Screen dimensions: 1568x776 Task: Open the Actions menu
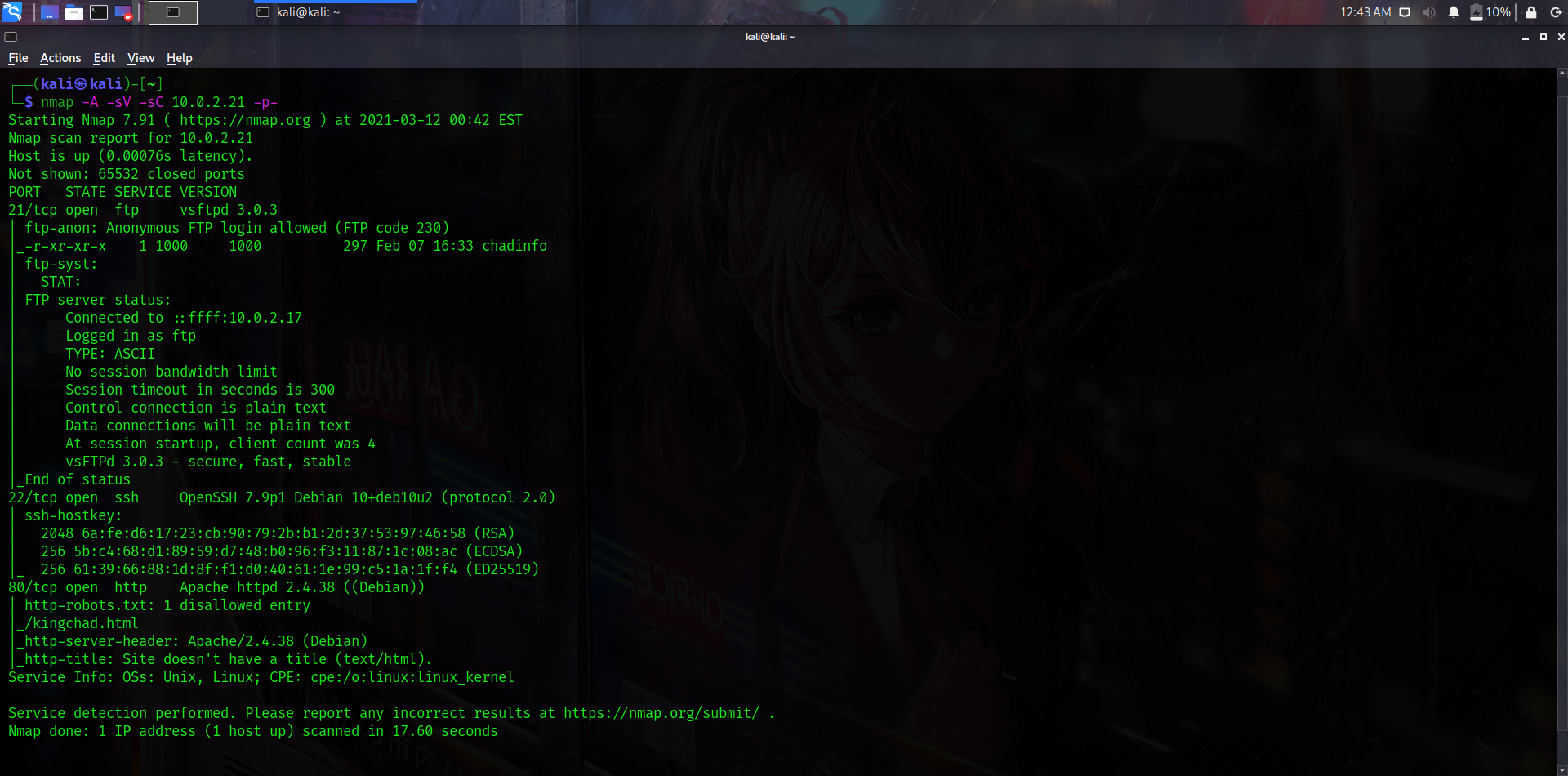pyautogui.click(x=60, y=58)
